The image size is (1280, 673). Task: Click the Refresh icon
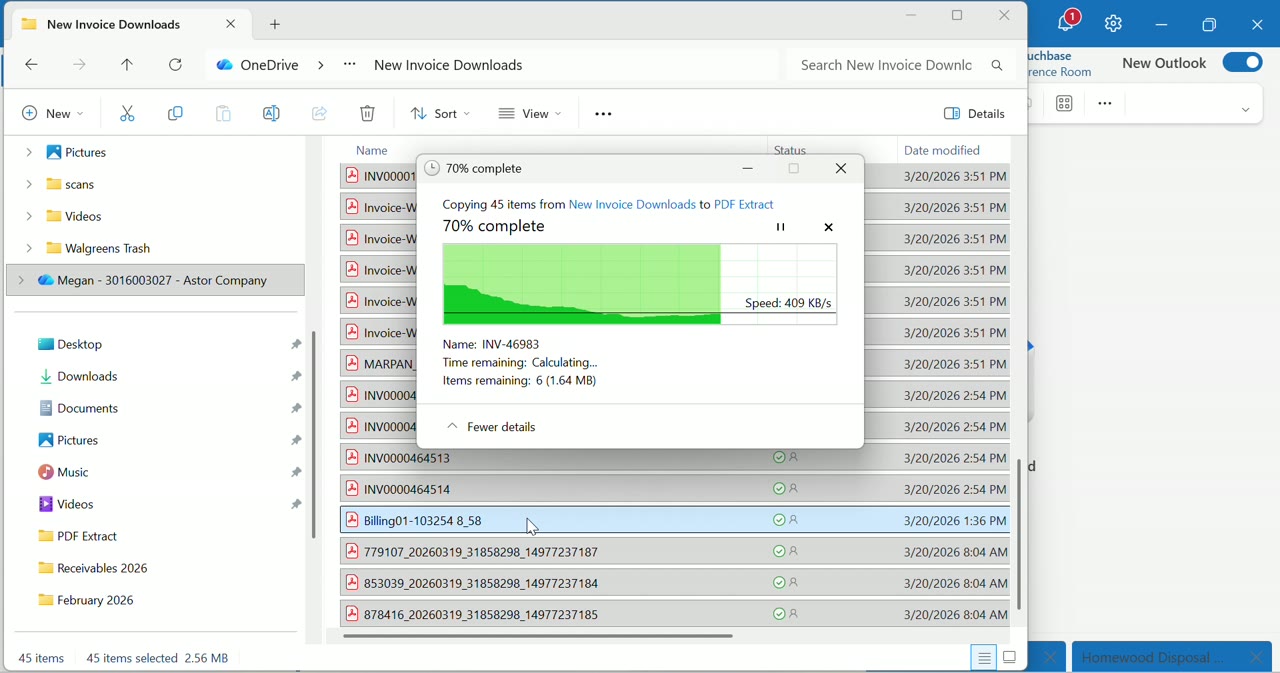pos(176,66)
